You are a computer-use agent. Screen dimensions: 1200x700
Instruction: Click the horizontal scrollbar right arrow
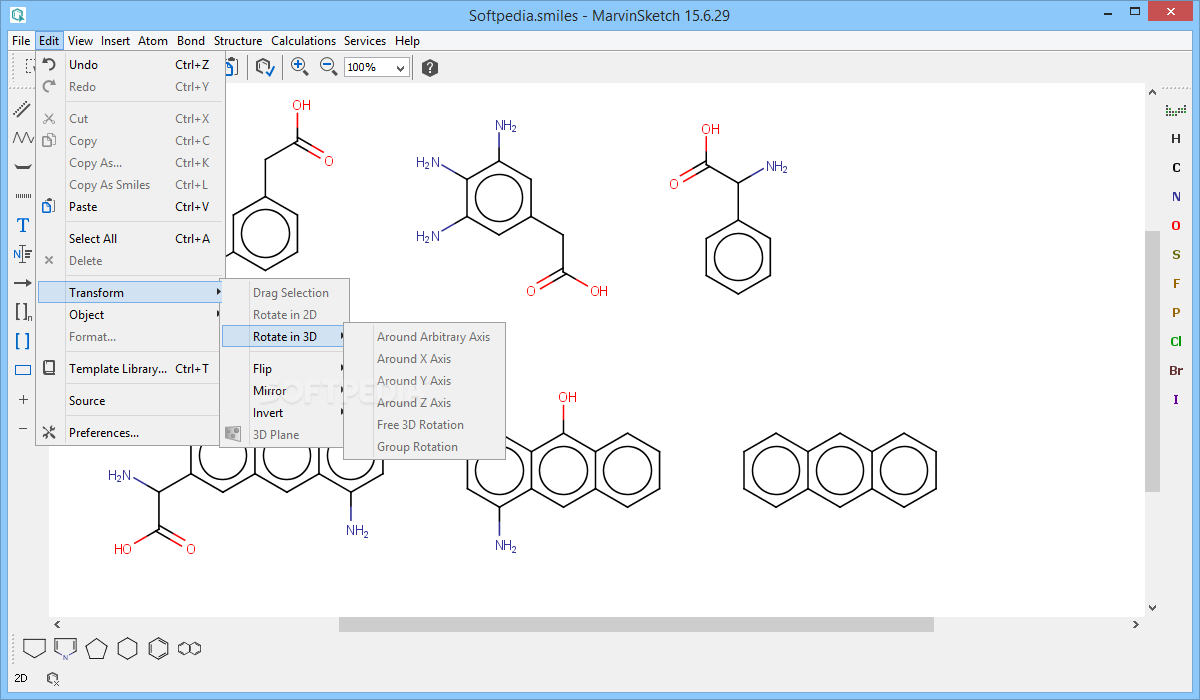(1136, 624)
